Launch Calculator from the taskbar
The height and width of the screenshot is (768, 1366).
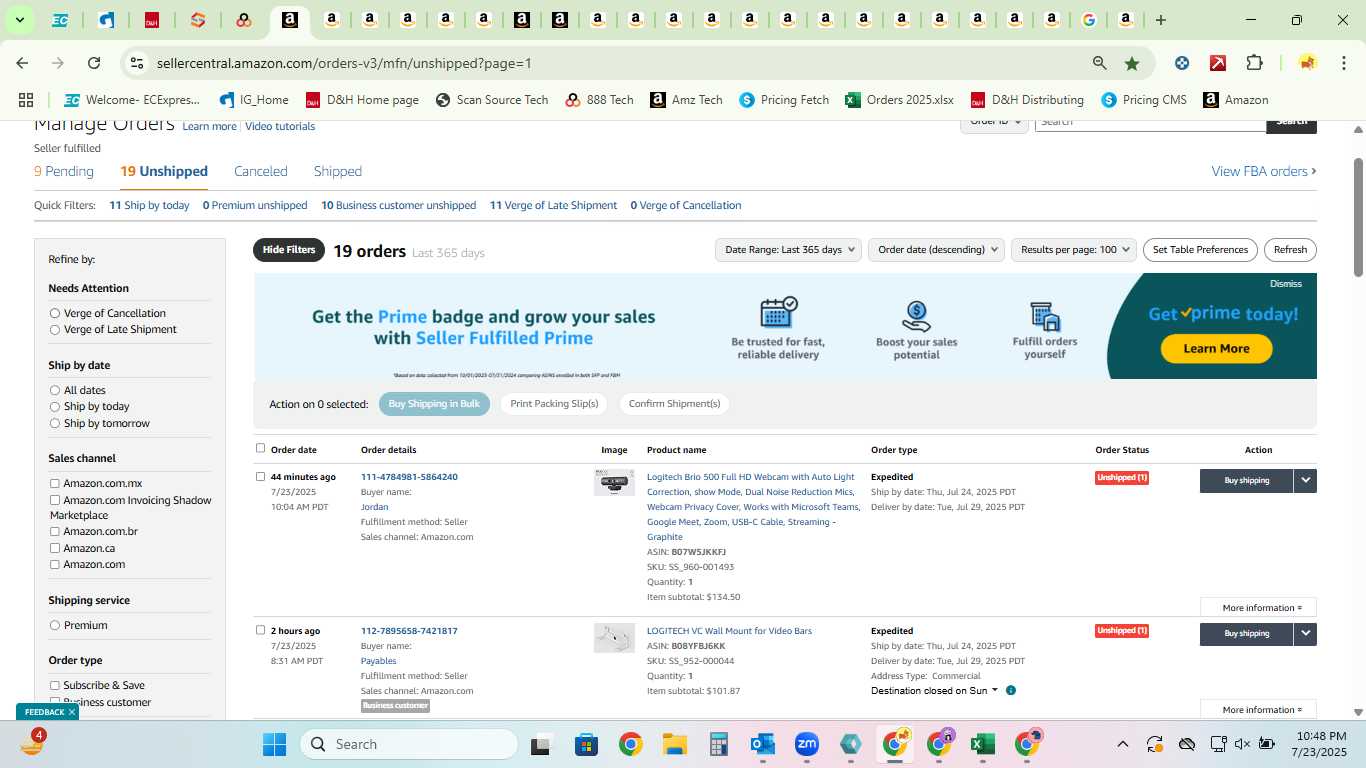[x=718, y=744]
